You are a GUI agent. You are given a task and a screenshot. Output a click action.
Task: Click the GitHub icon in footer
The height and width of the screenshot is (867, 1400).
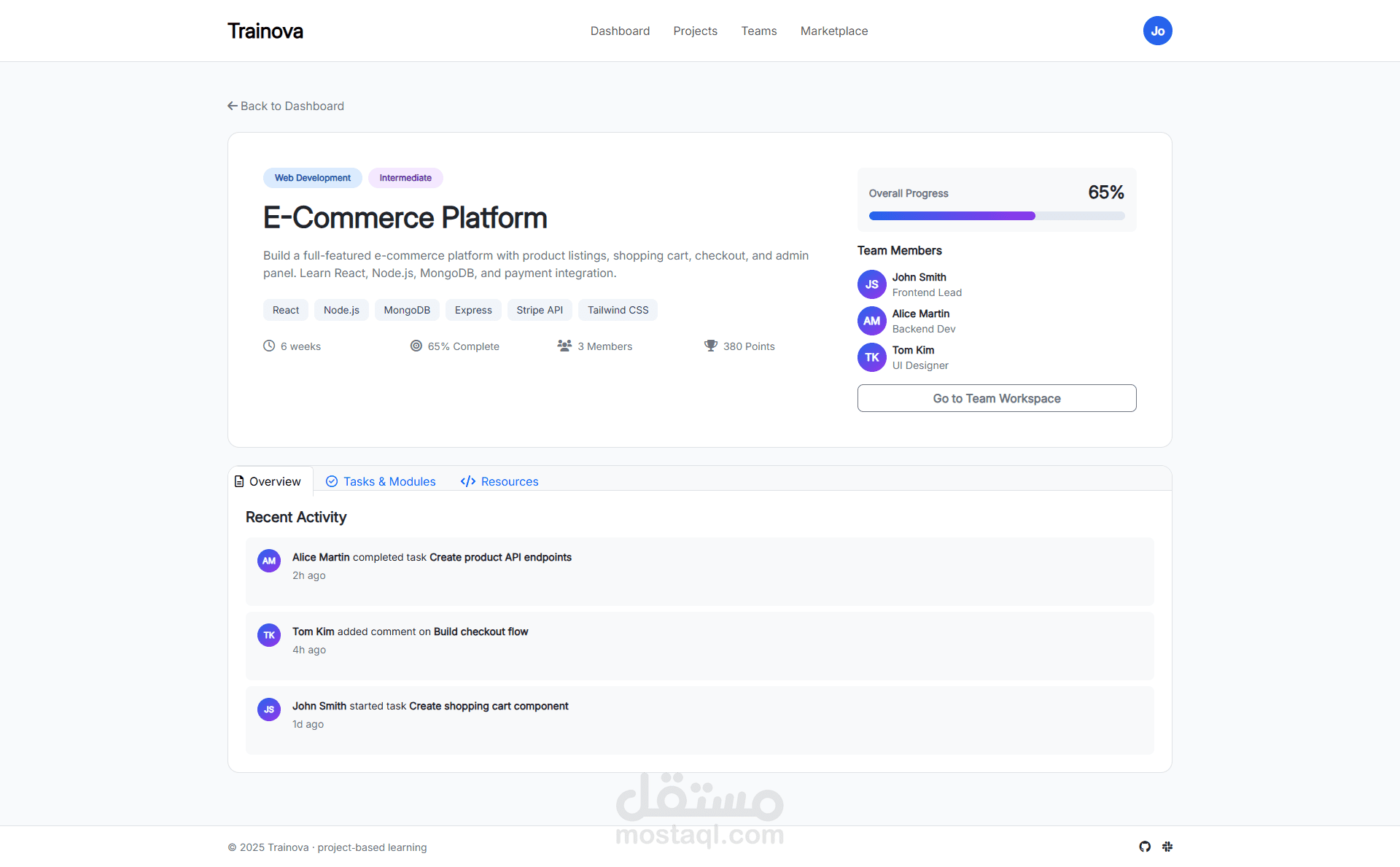click(1145, 847)
